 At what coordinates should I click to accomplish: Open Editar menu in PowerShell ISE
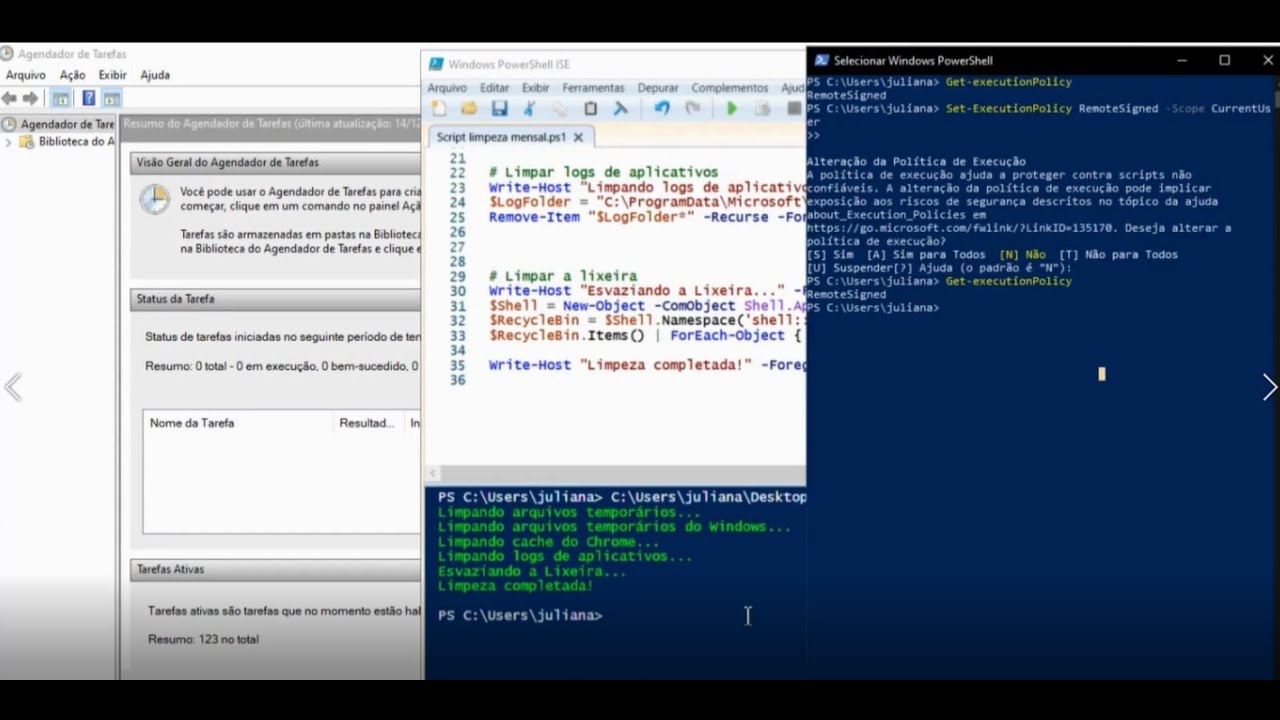coord(494,88)
